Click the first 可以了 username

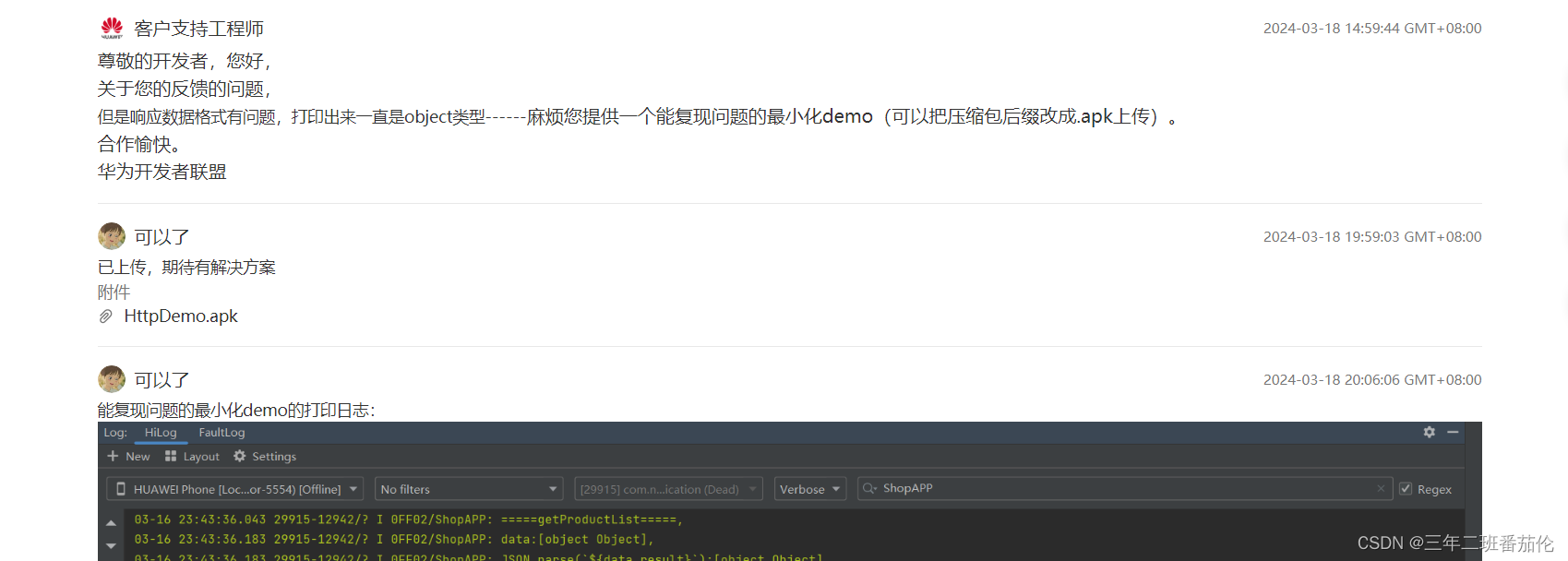(x=162, y=237)
